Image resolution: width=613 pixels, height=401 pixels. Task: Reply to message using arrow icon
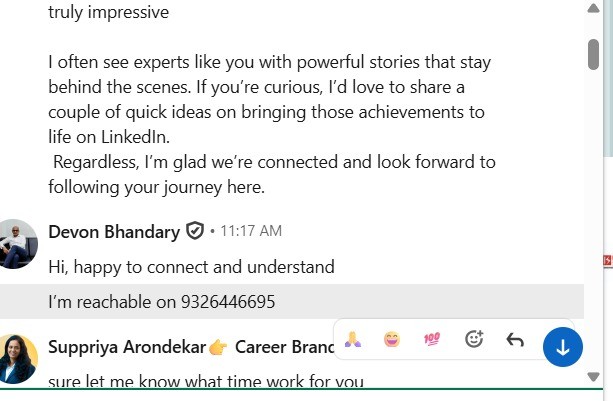click(515, 340)
